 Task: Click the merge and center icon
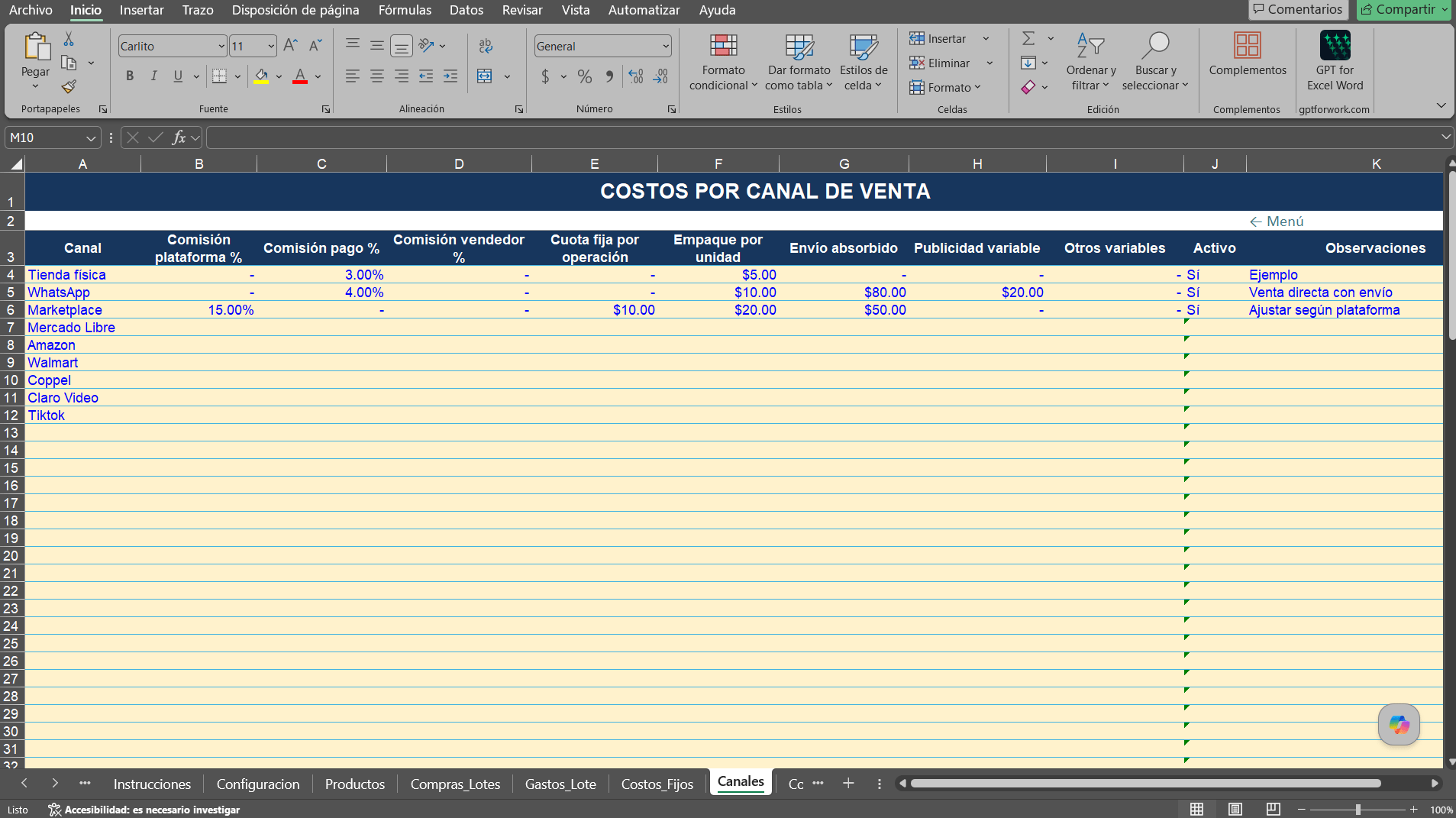click(x=485, y=76)
